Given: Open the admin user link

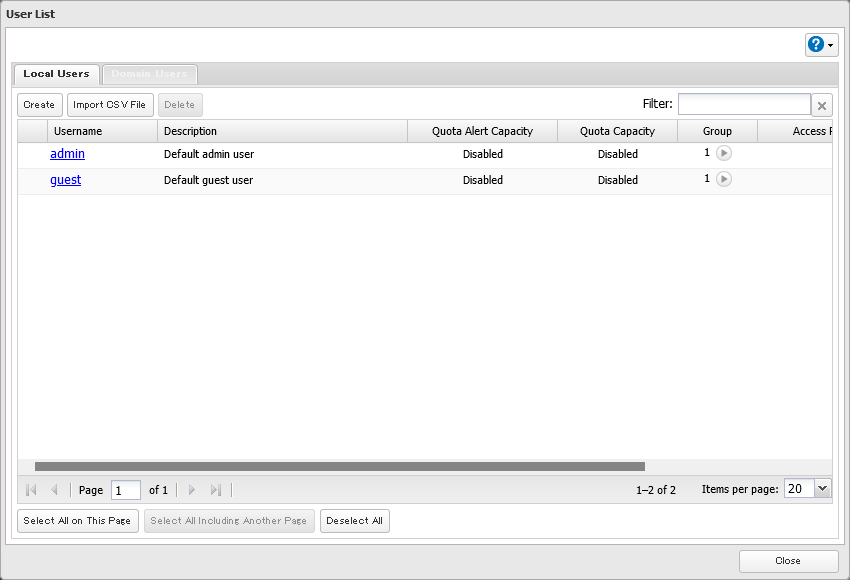Looking at the screenshot, I should click(67, 154).
